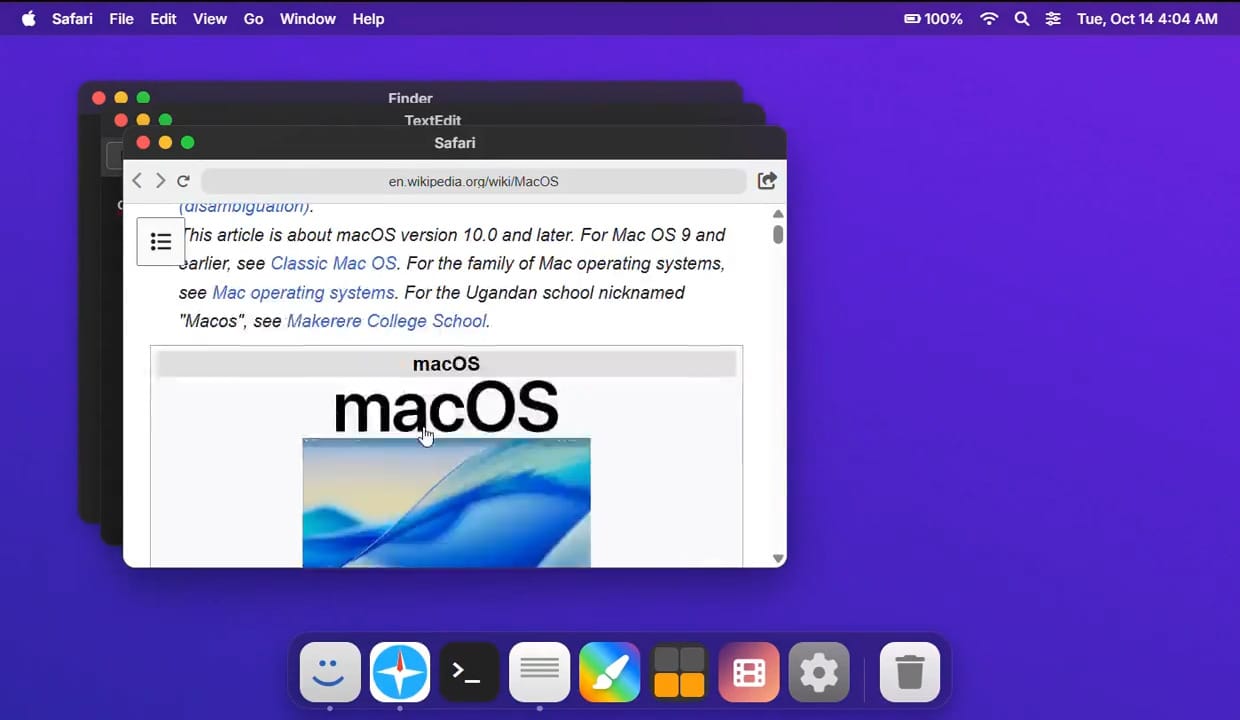1240x720 pixels.
Task: Open the Apple menu
Action: point(29,19)
